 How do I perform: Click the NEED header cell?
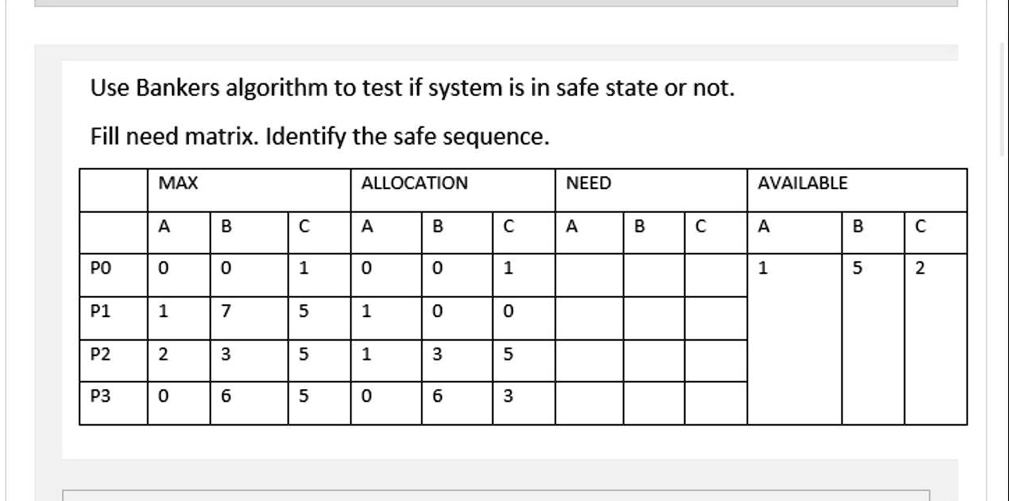pos(651,190)
